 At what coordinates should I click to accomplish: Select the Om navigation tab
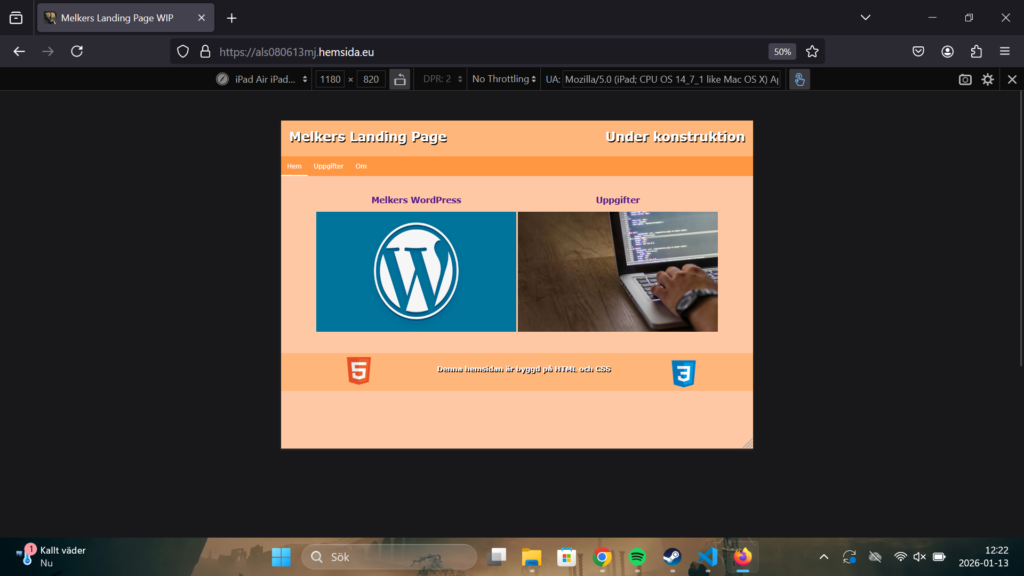click(361, 166)
